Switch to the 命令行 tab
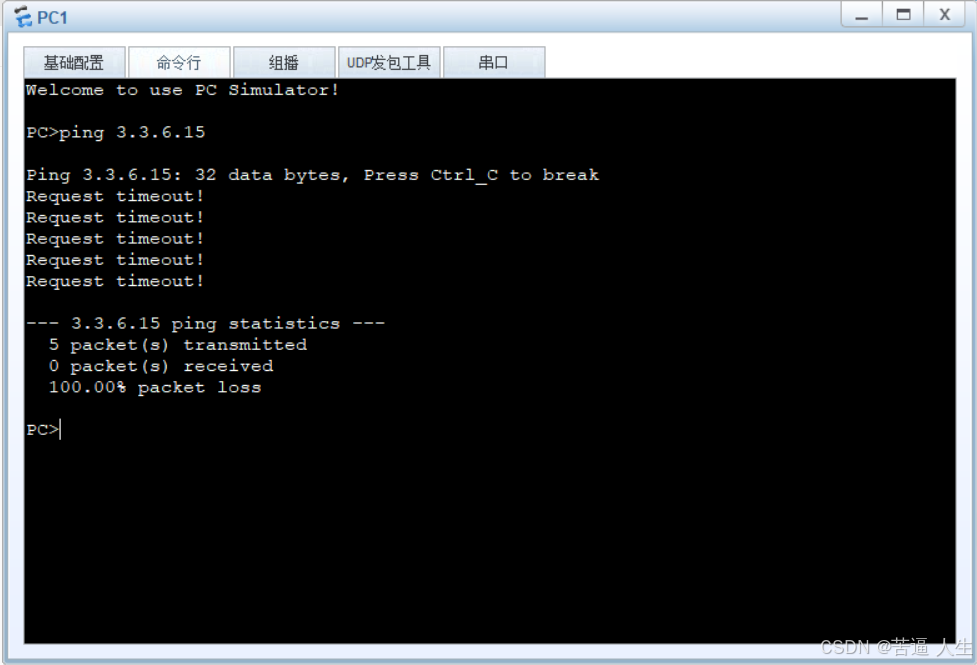The image size is (977, 665). pos(179,62)
